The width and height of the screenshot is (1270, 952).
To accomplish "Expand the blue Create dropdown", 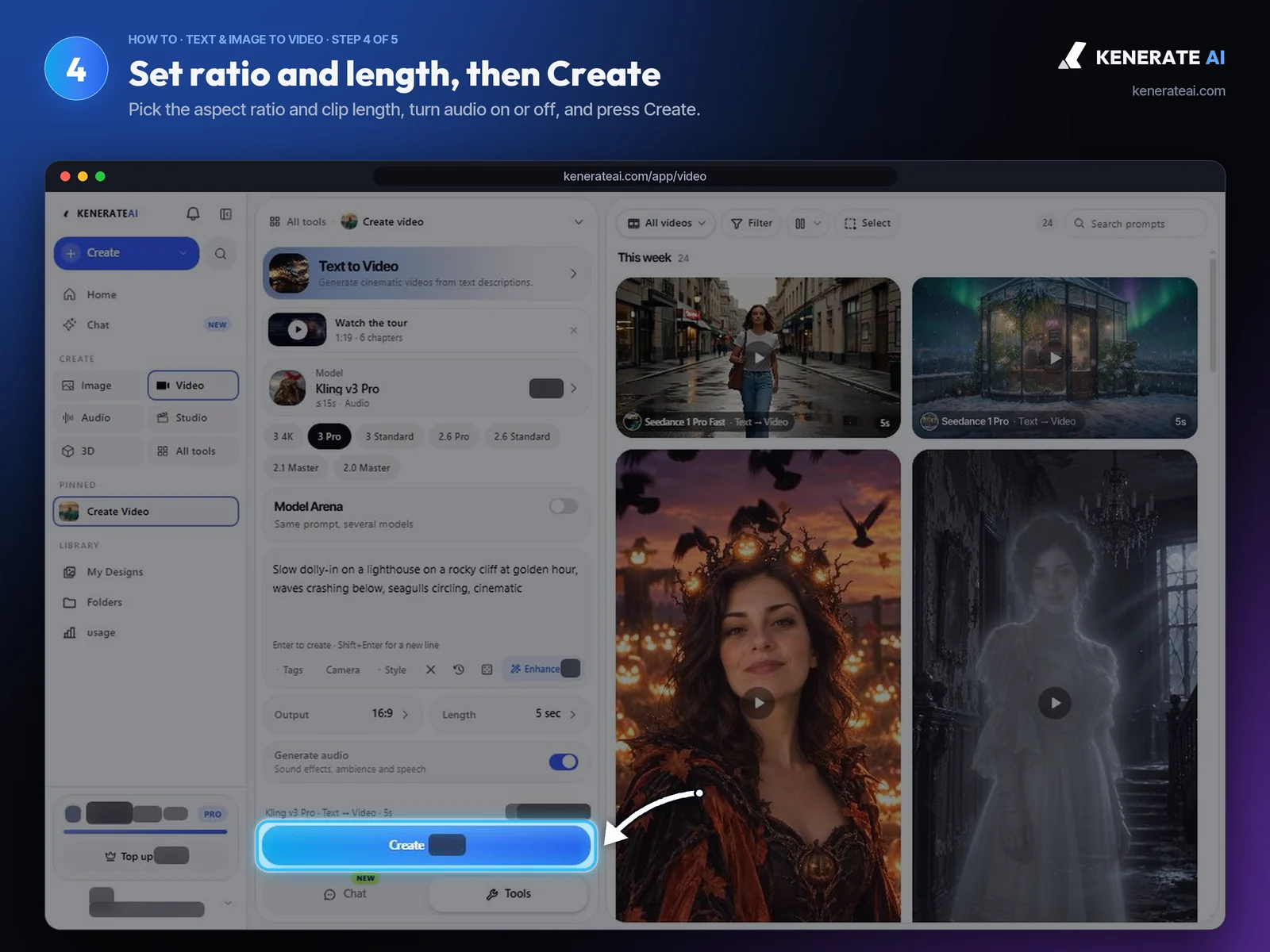I will (183, 253).
